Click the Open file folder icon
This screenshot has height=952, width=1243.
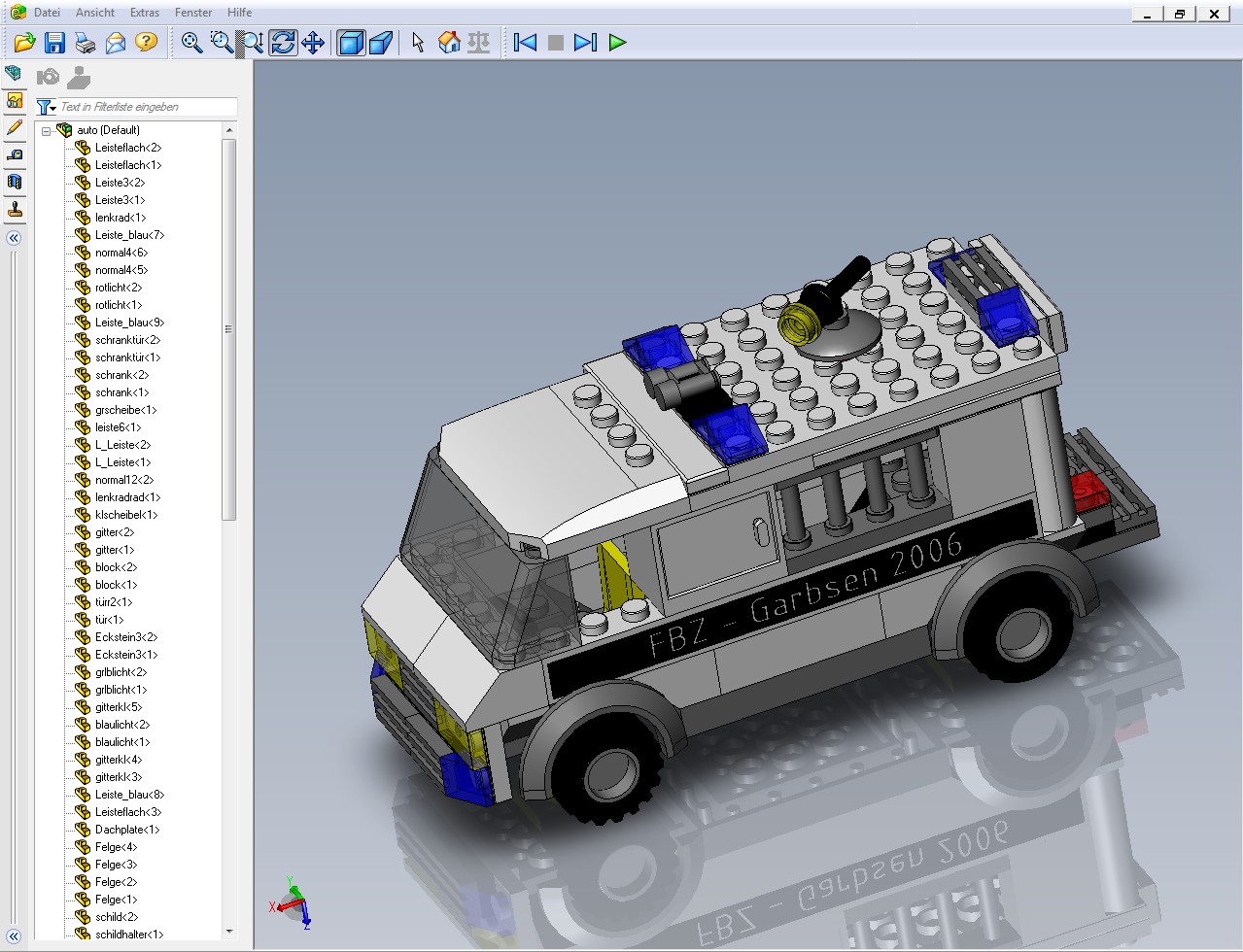tap(24, 43)
